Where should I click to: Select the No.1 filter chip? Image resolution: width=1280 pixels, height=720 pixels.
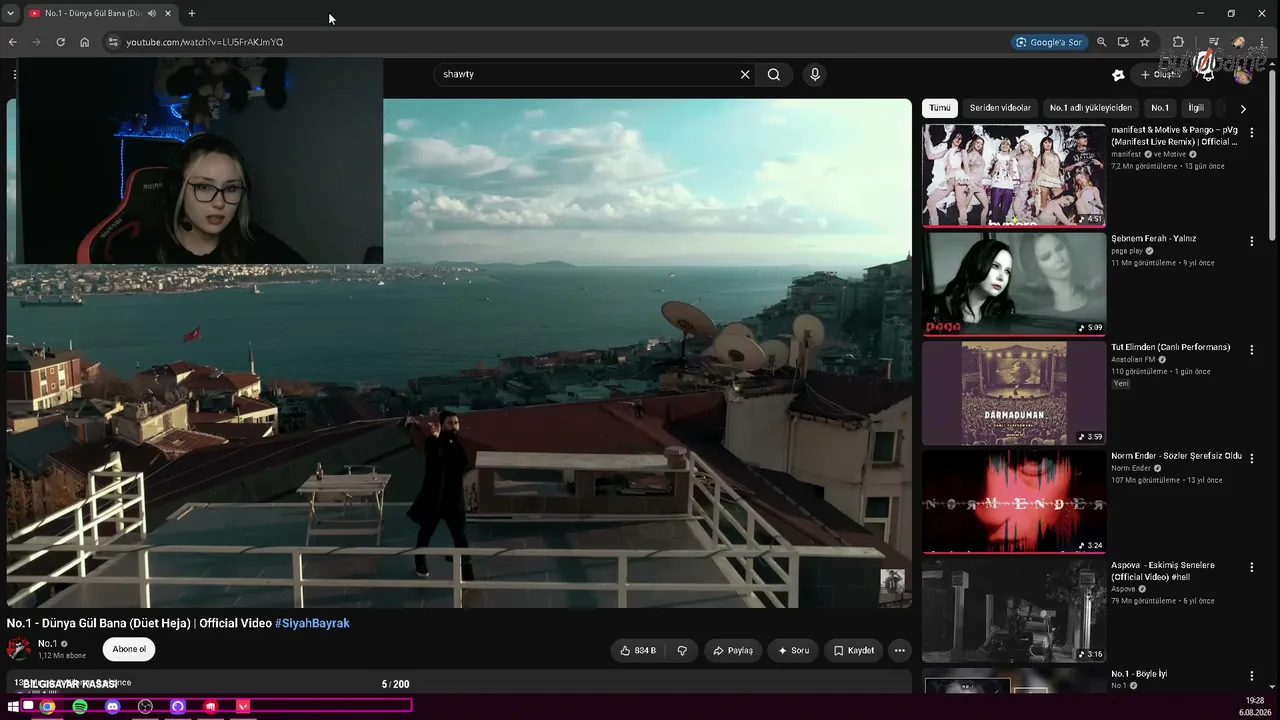click(x=1160, y=108)
